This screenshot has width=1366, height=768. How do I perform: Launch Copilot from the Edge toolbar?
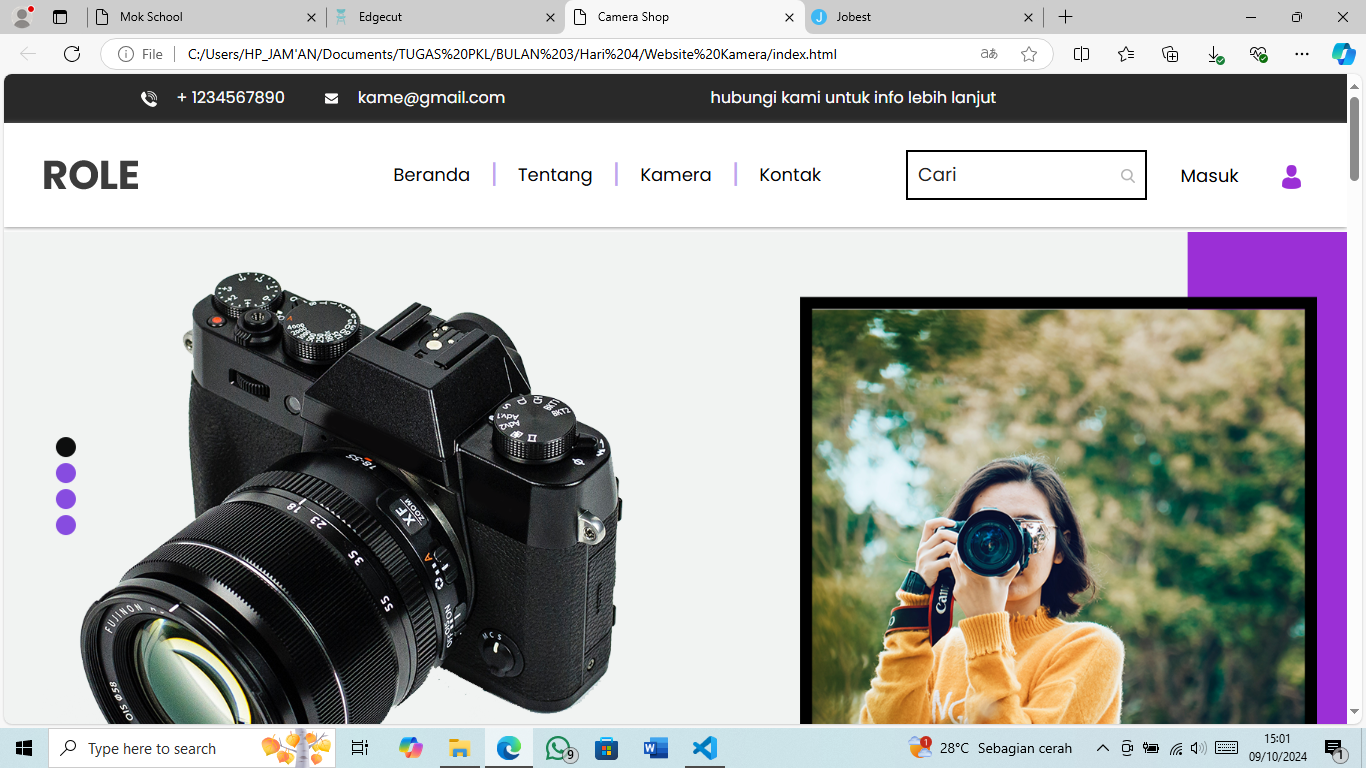click(1343, 54)
